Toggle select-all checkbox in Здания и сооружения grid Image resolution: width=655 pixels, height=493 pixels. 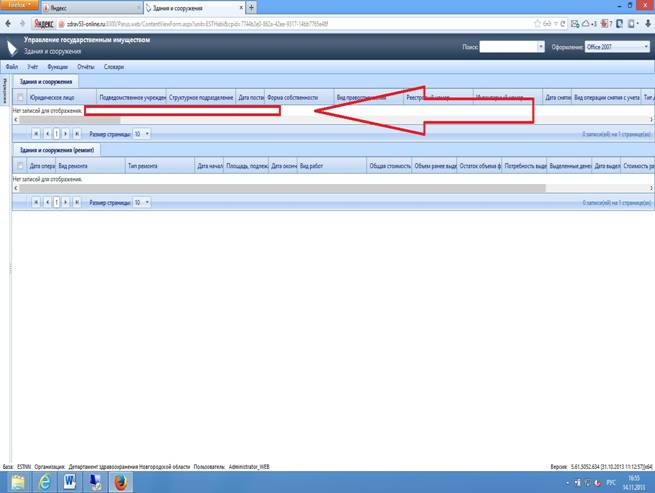point(20,98)
